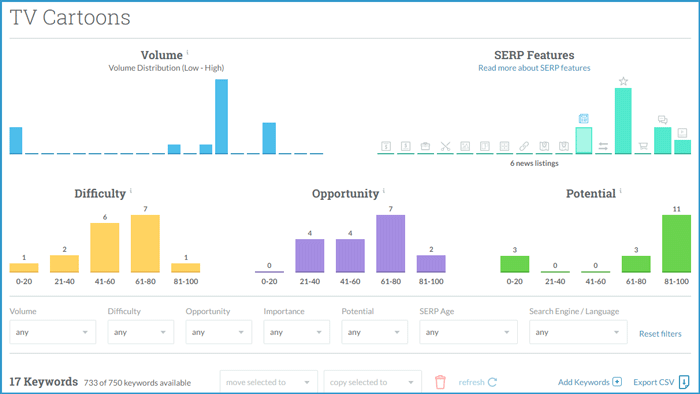Screen dimensions: 700x394
Task: Select the Opportunity 41-60 bar
Action: [x=350, y=256]
